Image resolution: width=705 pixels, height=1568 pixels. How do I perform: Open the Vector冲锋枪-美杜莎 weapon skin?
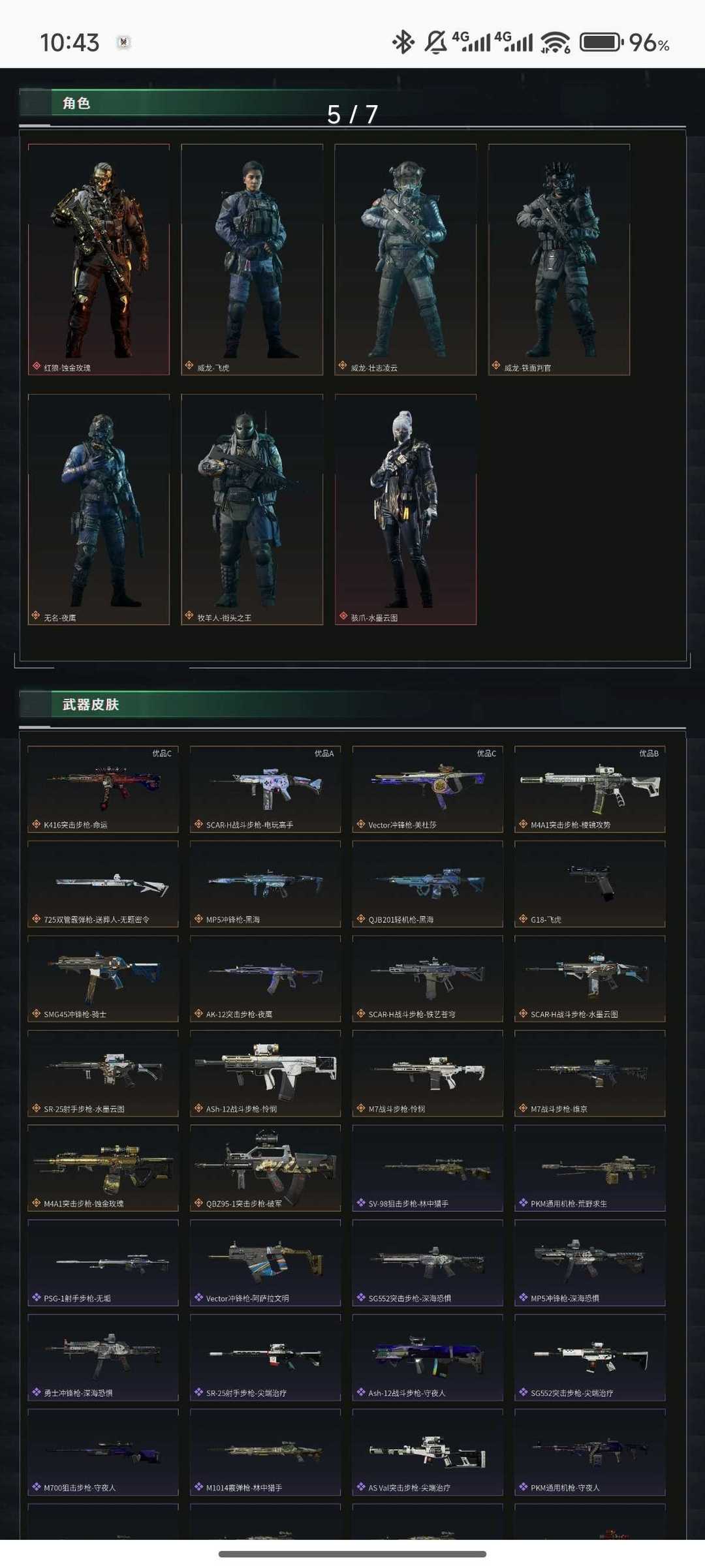pos(428,790)
